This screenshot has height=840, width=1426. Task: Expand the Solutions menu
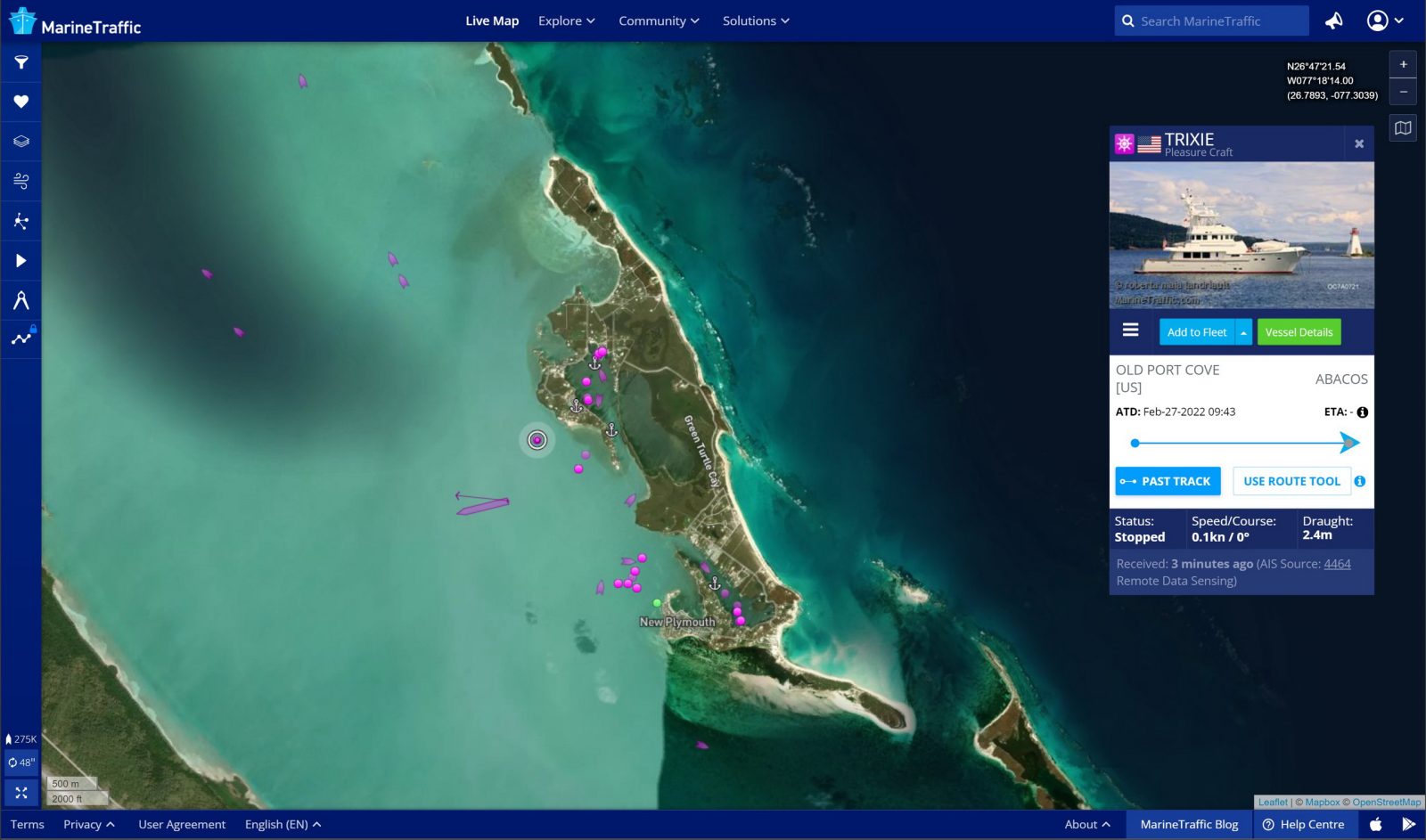point(756,20)
